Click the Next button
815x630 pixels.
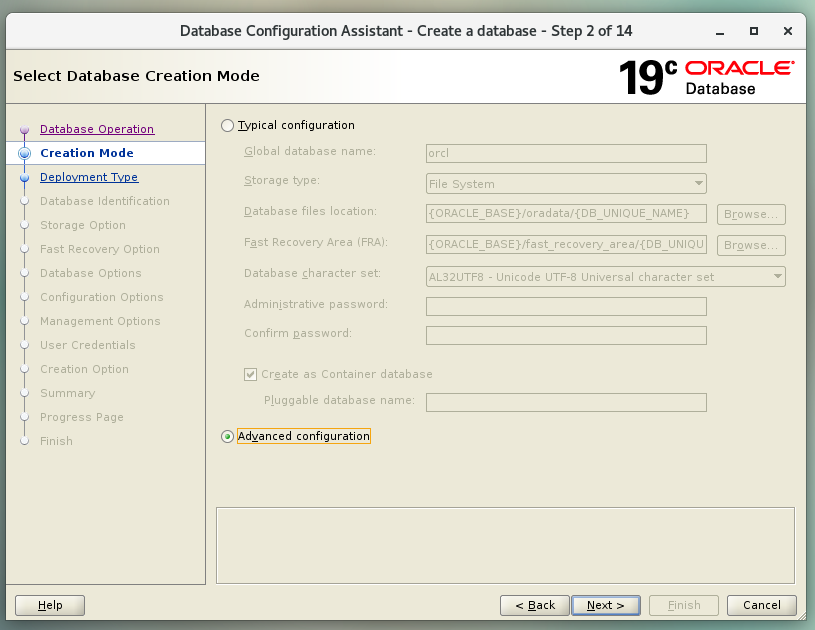605,605
